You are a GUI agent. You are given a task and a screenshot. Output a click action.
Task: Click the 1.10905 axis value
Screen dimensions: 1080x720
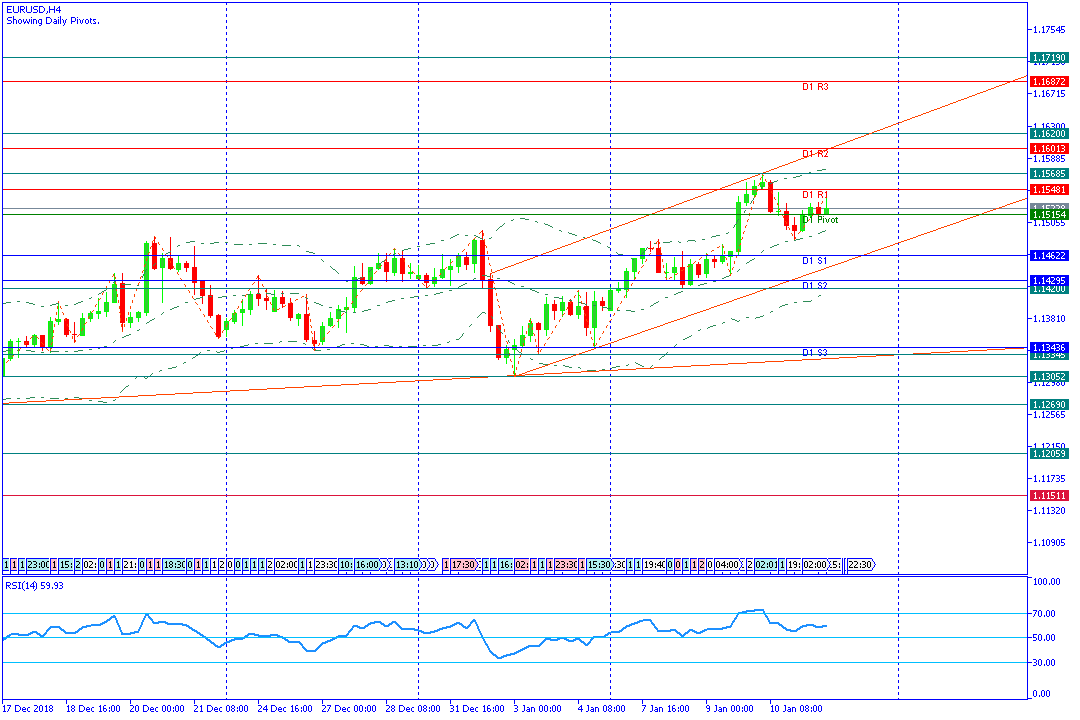1049,543
